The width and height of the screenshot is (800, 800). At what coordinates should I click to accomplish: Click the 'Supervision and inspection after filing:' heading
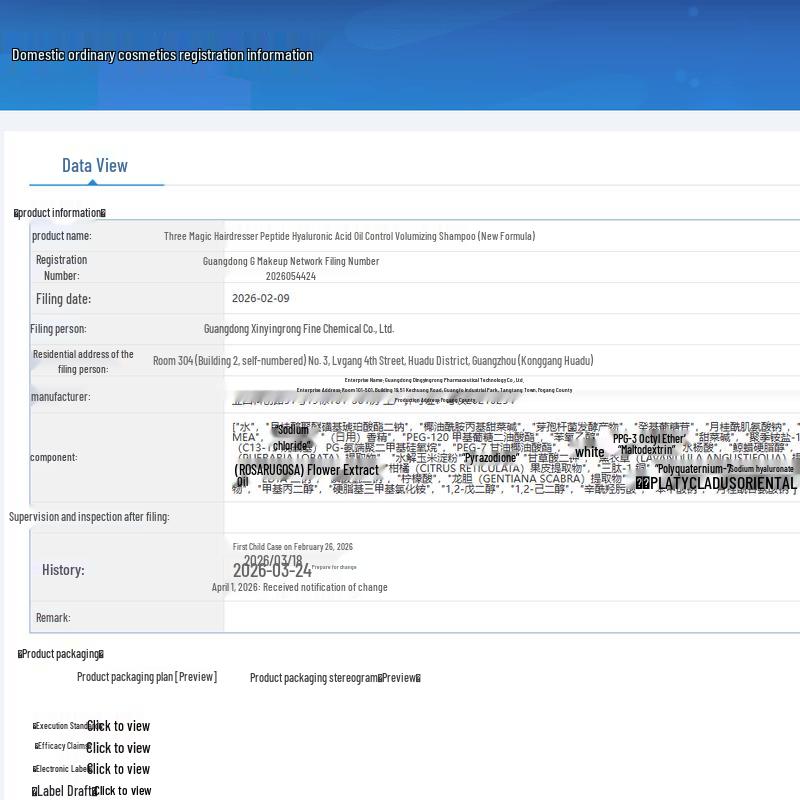tap(89, 517)
